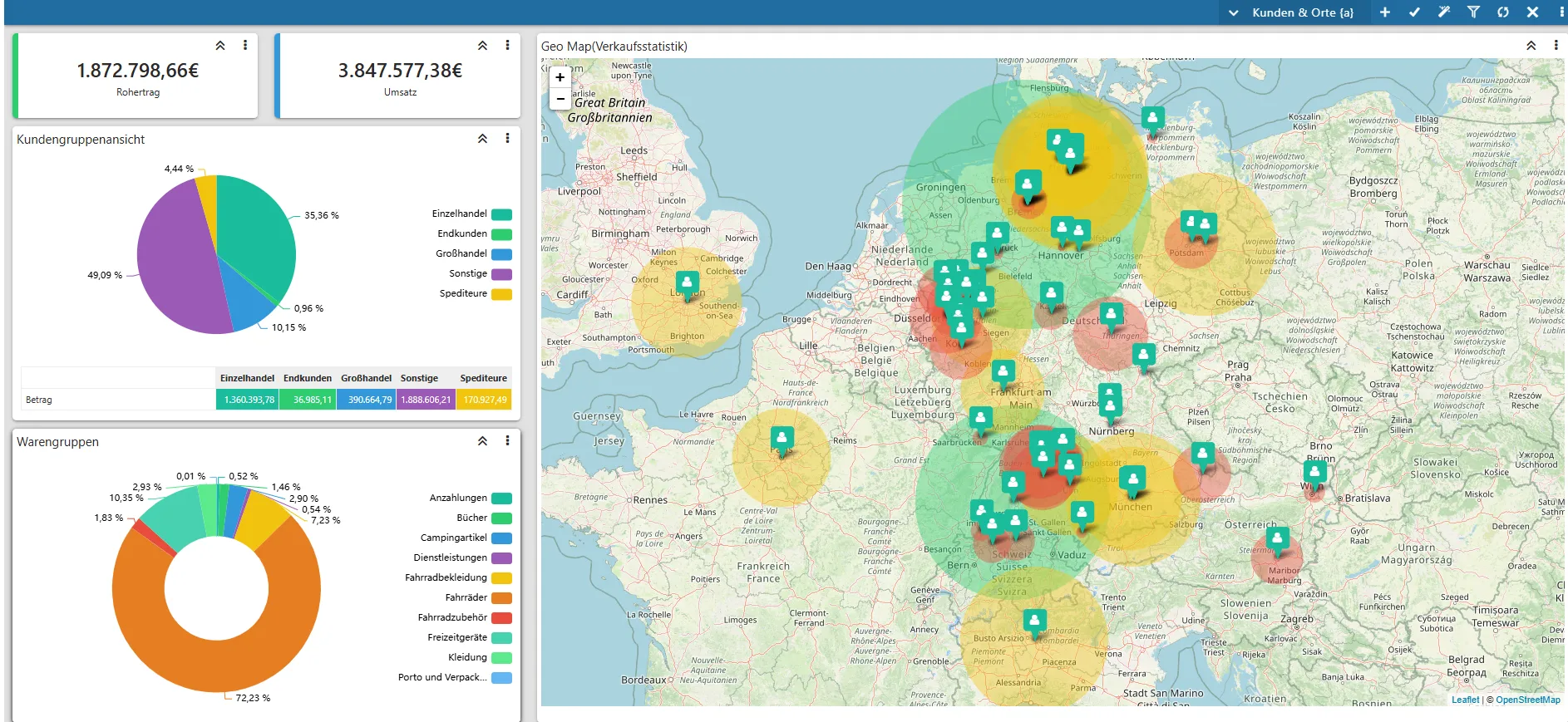Toggle Fahrräder series in Warengruppen legend
The height and width of the screenshot is (722, 1568).
[x=478, y=597]
